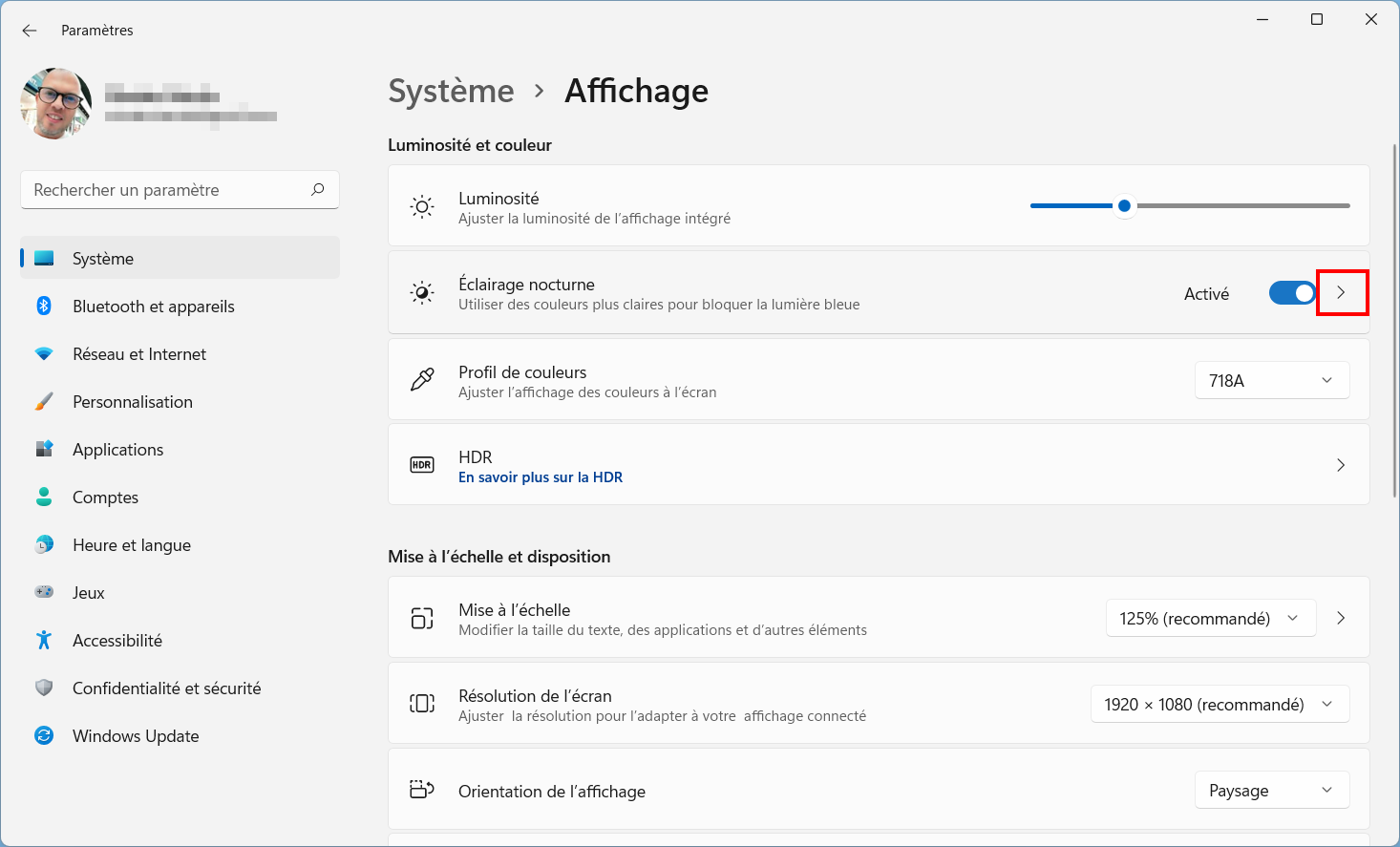Click the Bluetooth icon in sidebar
The height and width of the screenshot is (847, 1400).
44,306
